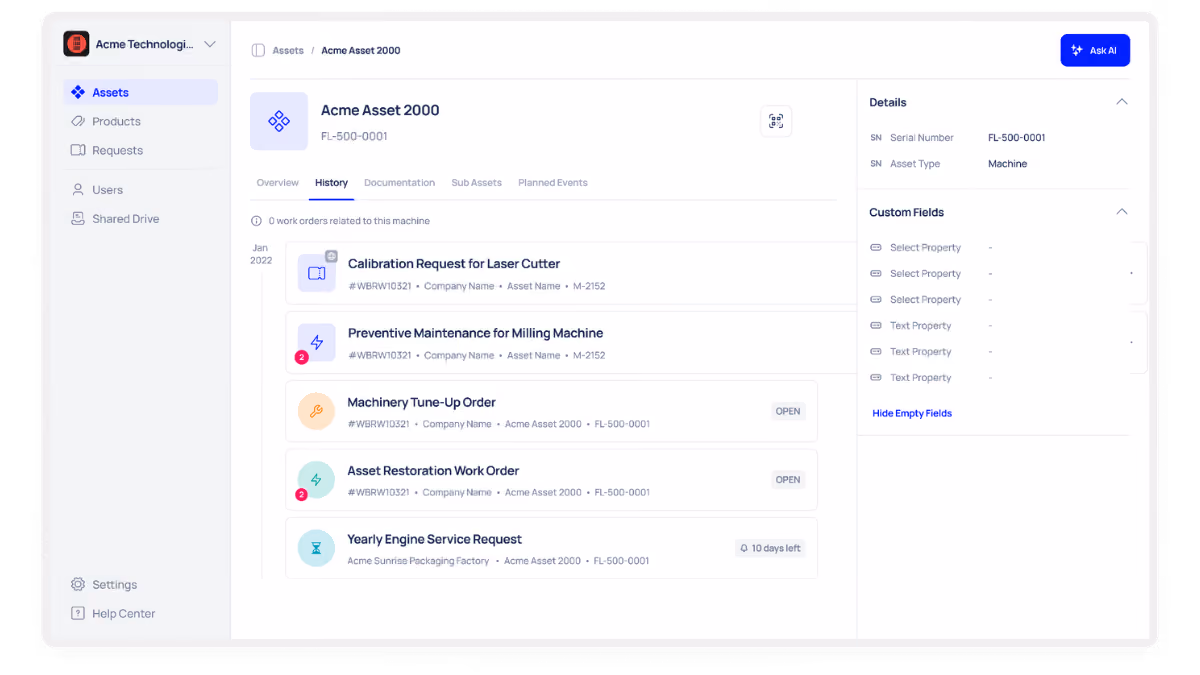This screenshot has width=1200, height=675.
Task: Select Assets in the sidebar
Action: (141, 92)
